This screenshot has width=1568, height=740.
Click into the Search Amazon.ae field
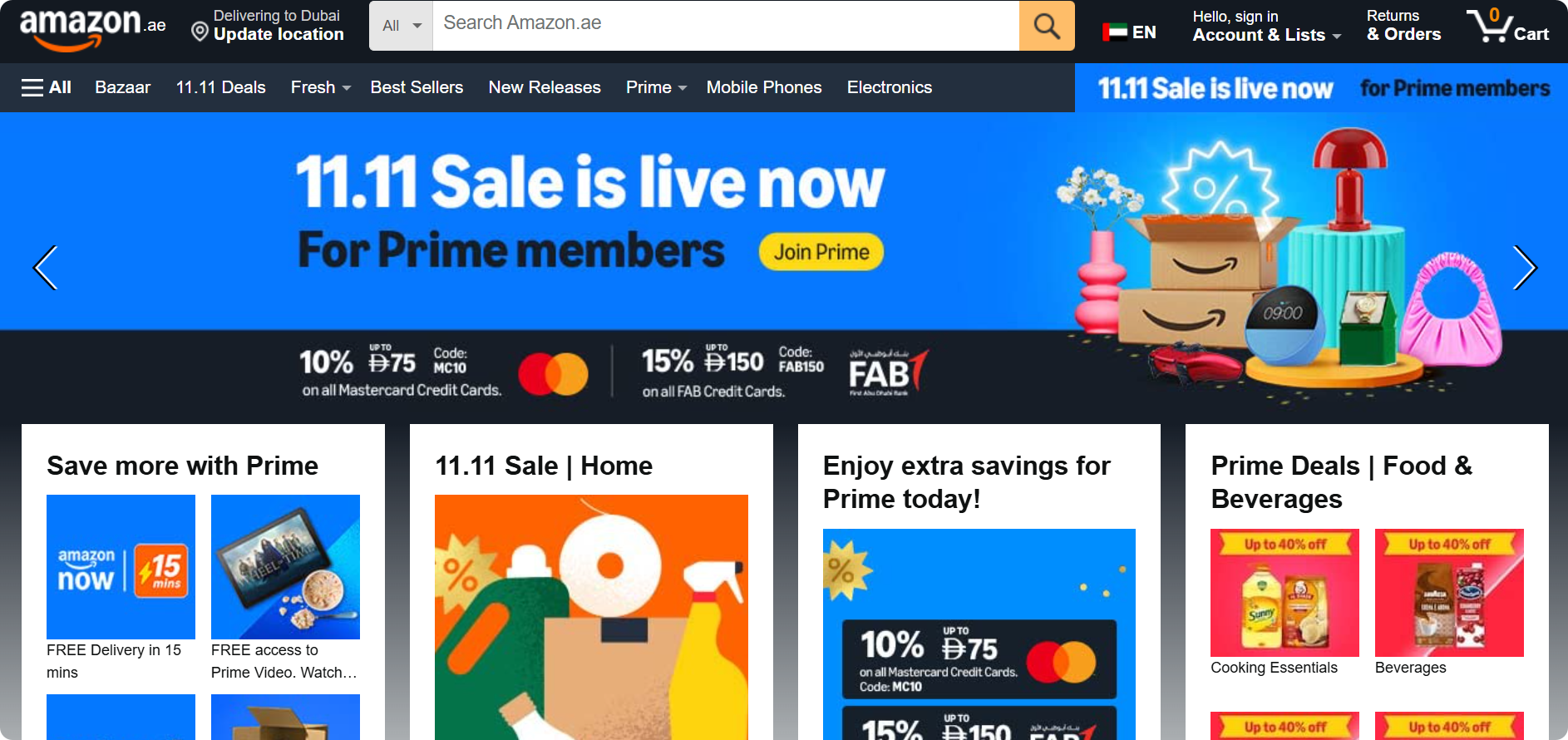point(726,26)
